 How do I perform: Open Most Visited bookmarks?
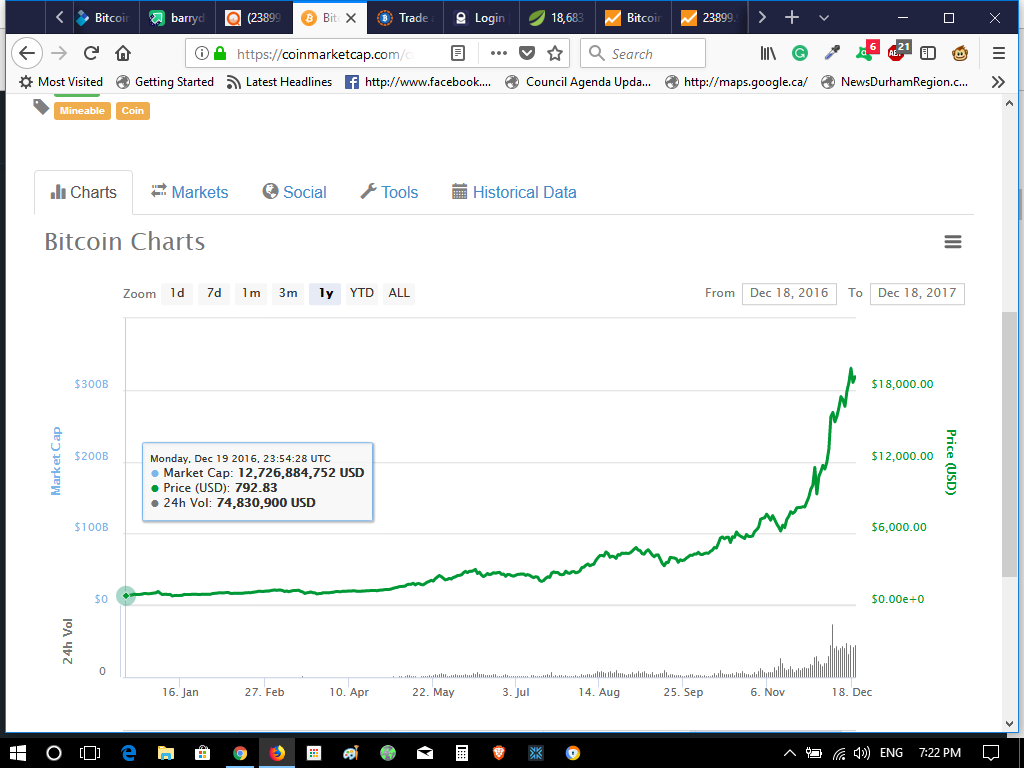[x=61, y=82]
